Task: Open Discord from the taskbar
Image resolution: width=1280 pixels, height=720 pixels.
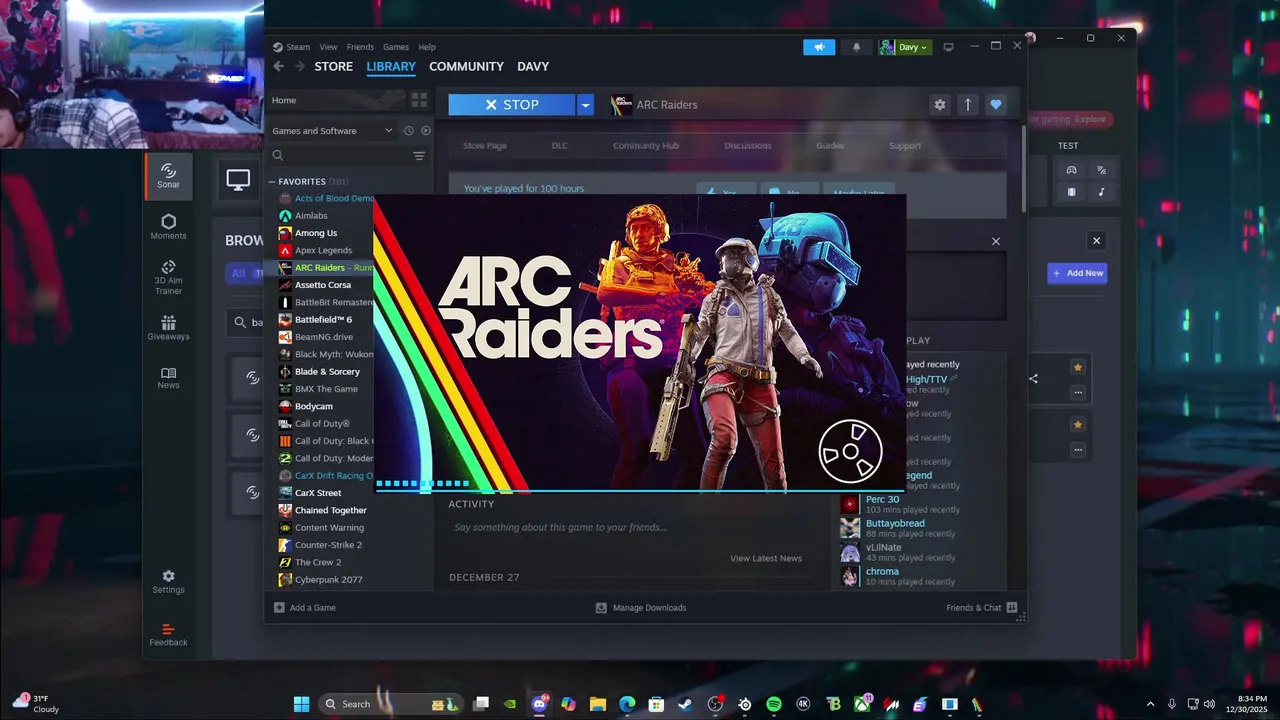Action: pyautogui.click(x=540, y=704)
